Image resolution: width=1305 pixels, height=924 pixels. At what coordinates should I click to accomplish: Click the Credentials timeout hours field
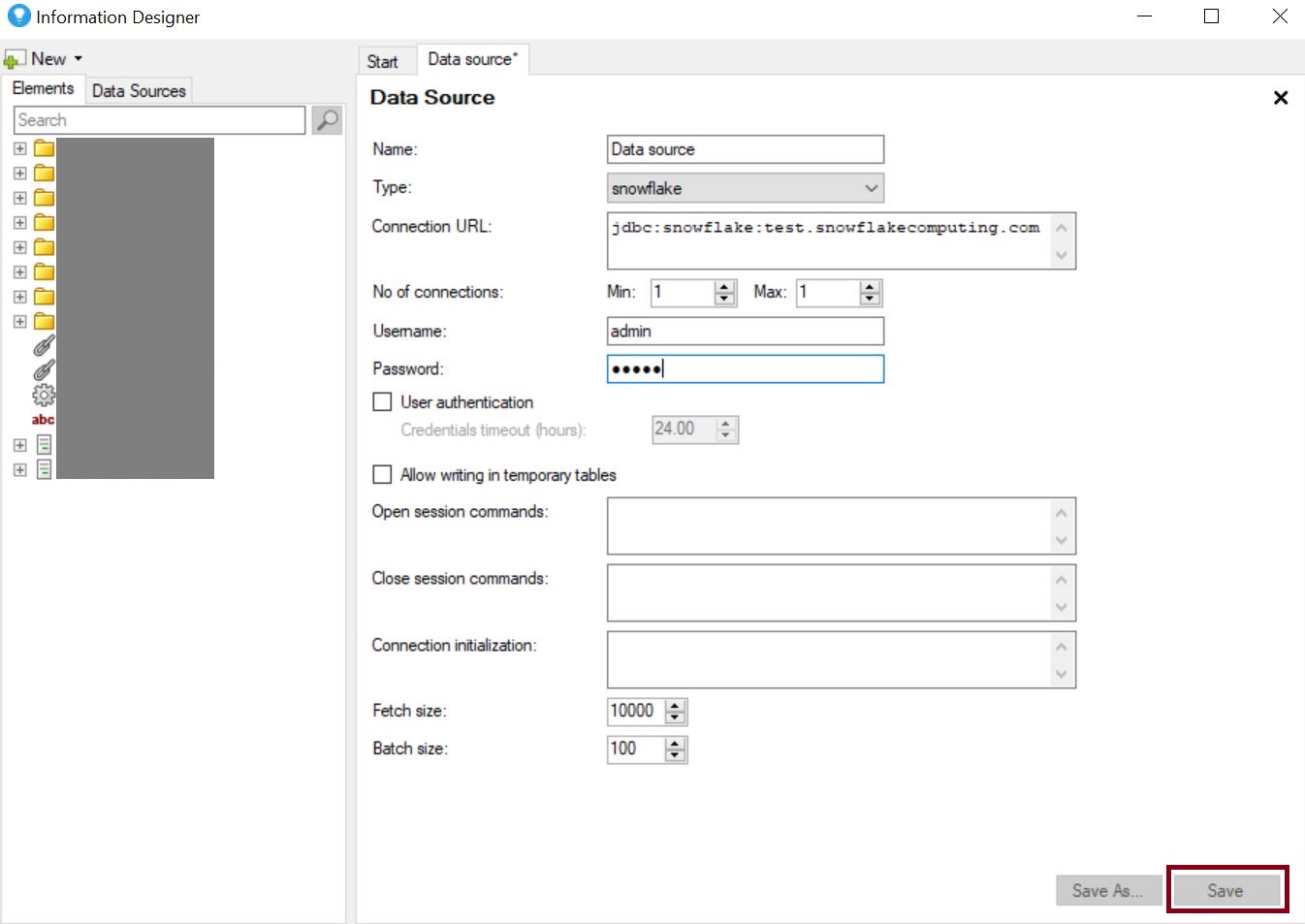(x=684, y=430)
